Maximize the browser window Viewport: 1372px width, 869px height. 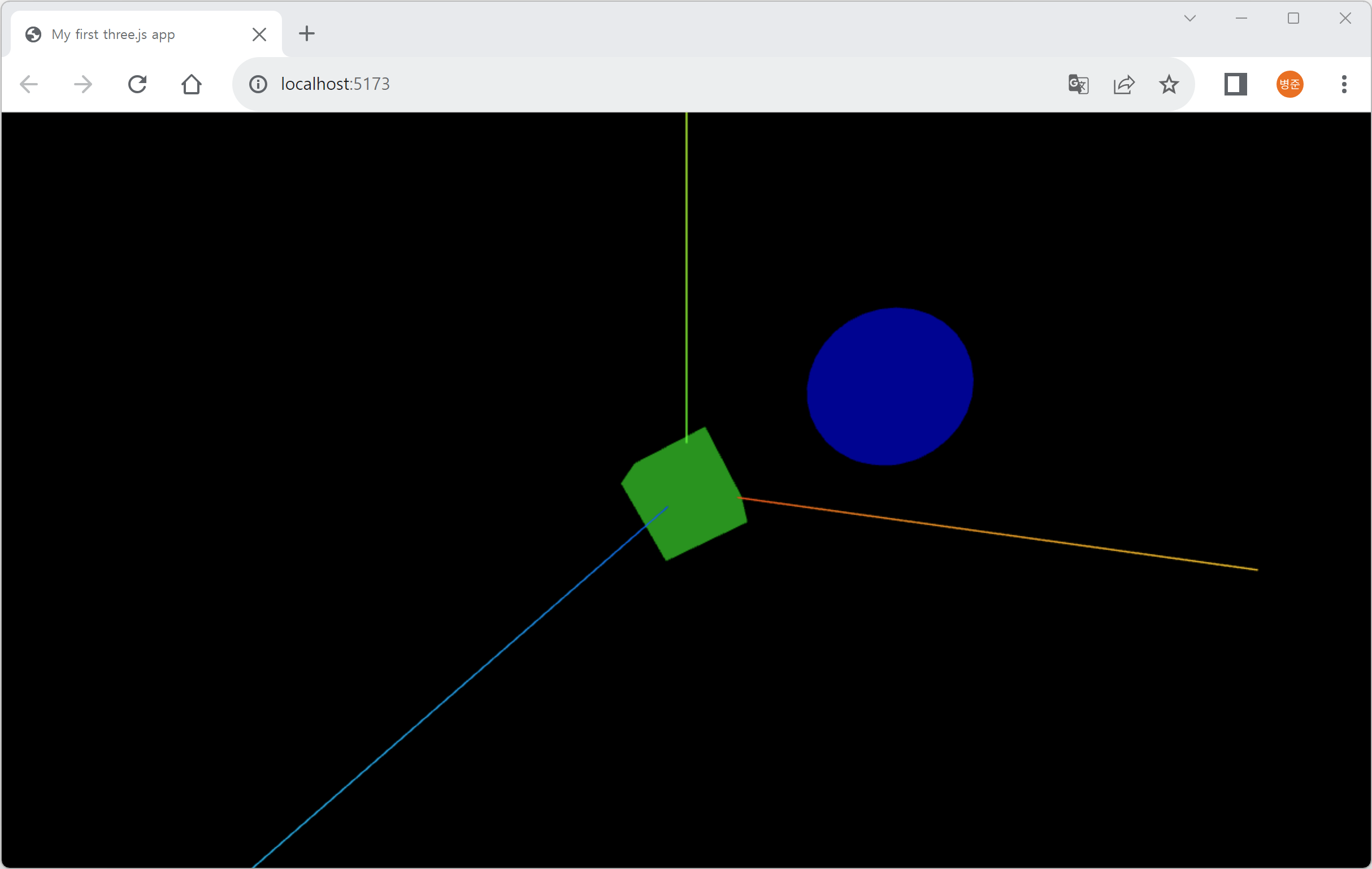1293,18
